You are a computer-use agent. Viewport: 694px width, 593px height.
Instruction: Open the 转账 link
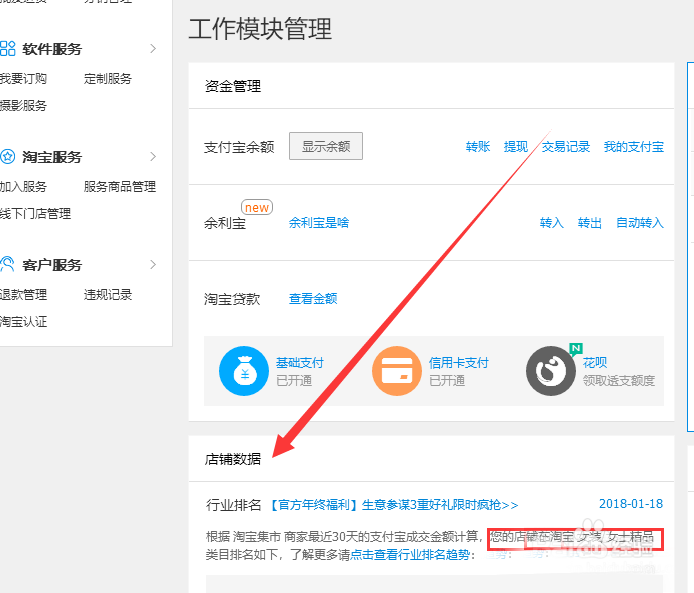tap(478, 146)
